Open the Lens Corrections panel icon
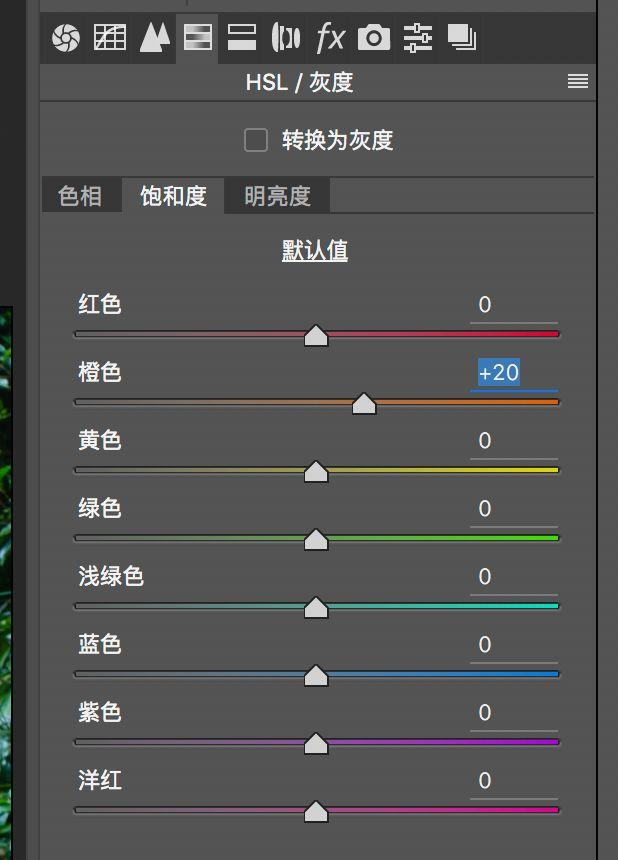618x860 pixels. point(286,38)
